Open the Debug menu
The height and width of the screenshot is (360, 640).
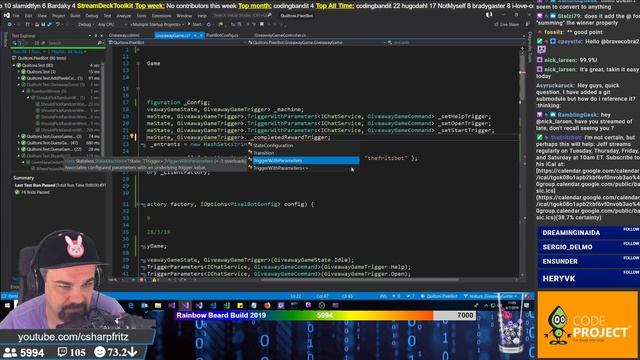[92, 16]
